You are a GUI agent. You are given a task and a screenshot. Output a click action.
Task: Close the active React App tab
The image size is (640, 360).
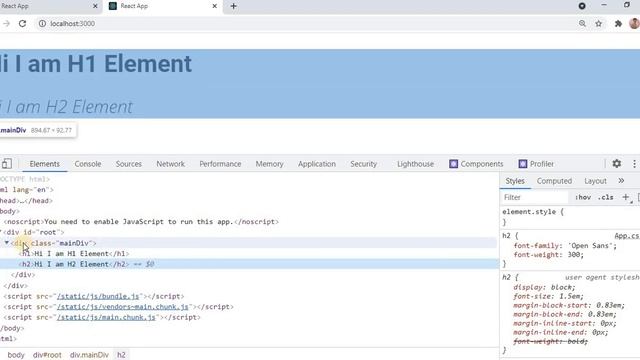click(215, 6)
